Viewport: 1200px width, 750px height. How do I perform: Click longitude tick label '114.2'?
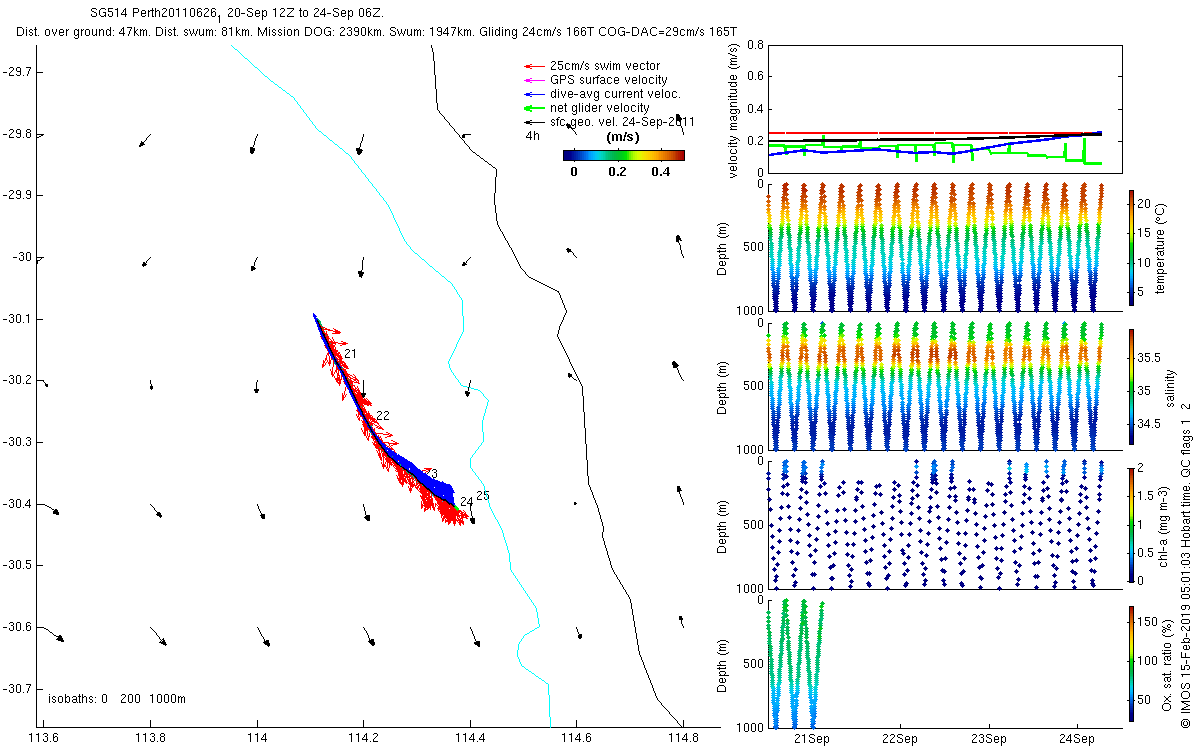[x=363, y=738]
